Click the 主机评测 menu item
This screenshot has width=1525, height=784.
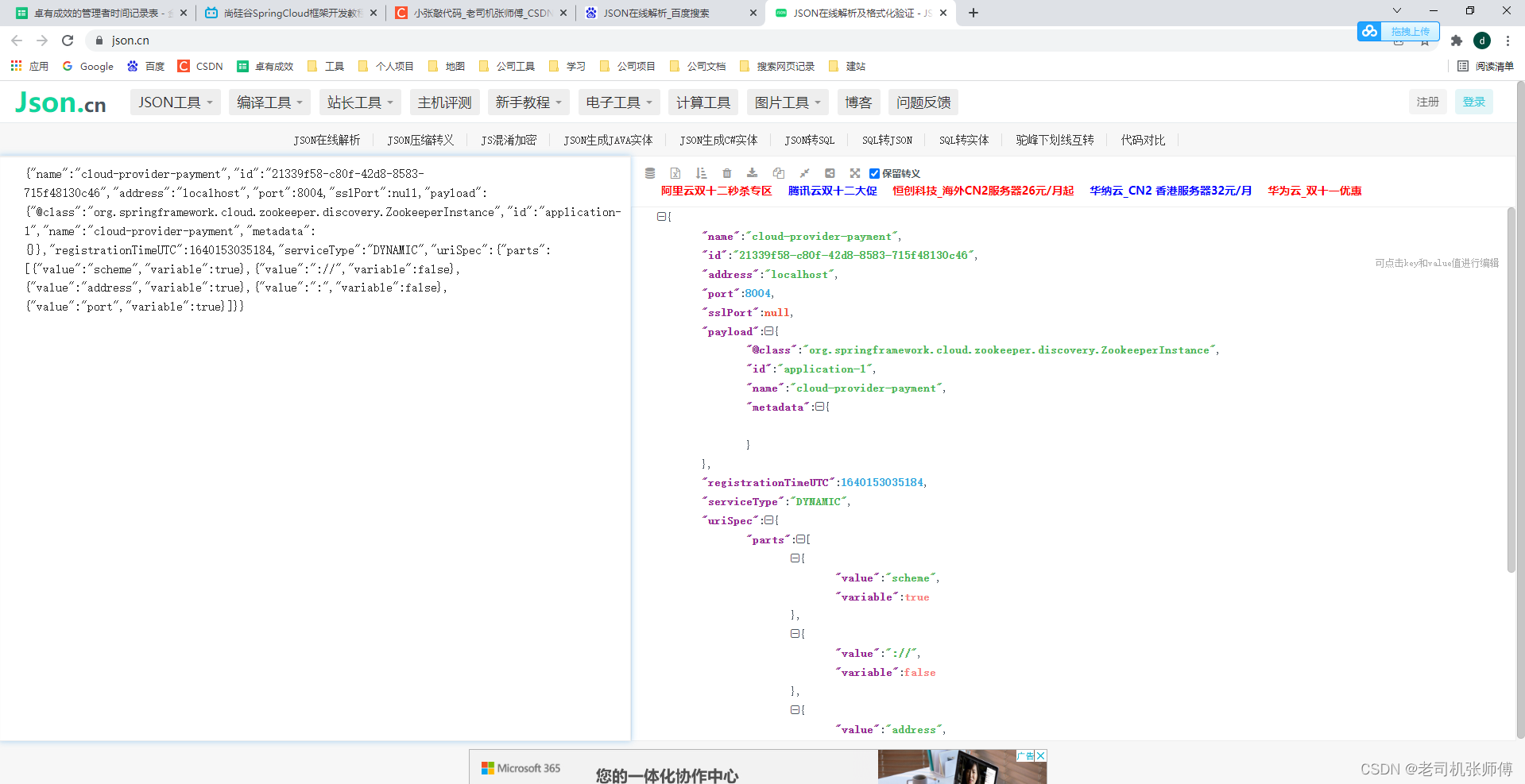[445, 102]
